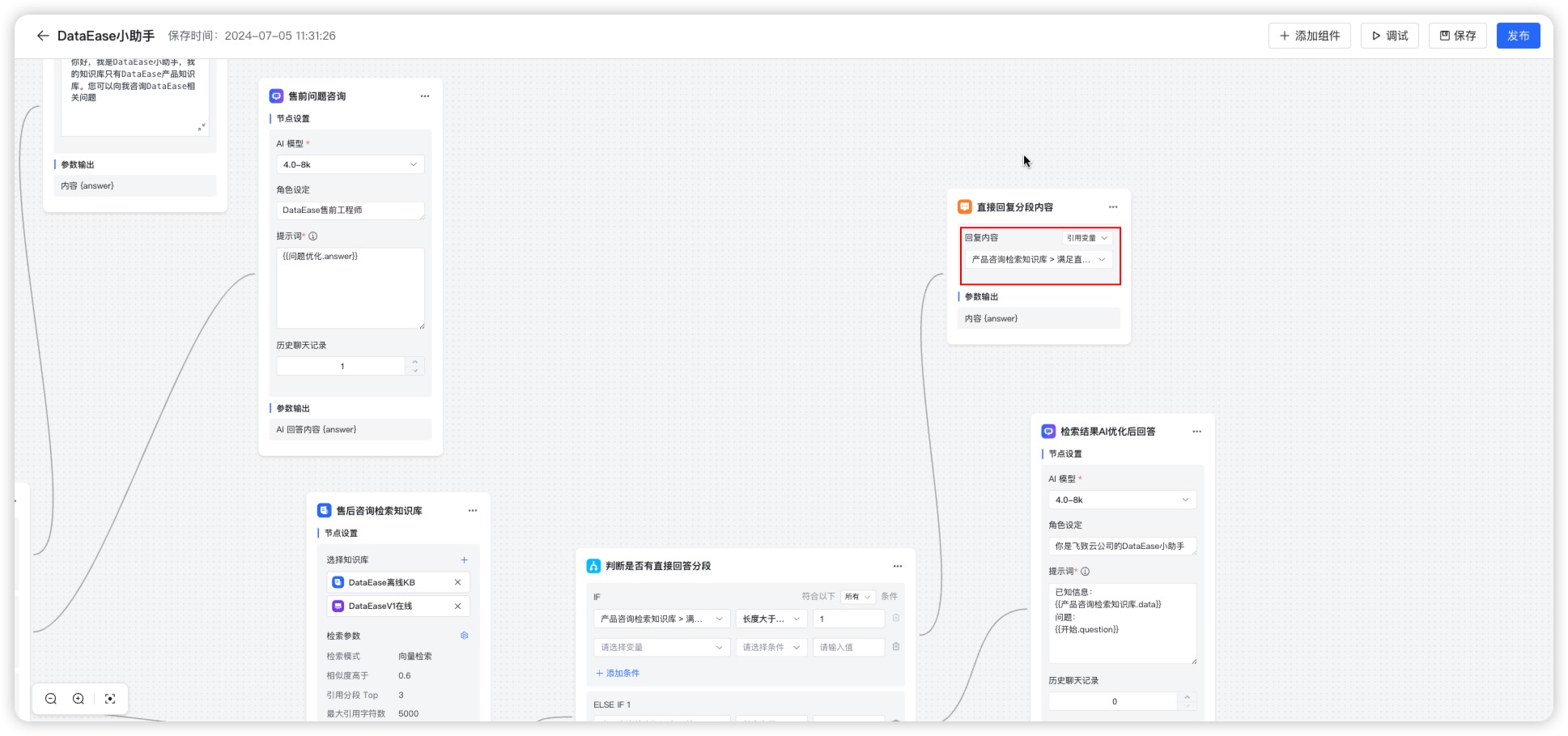Open AI 模型 dropdown in 售前问题咨询 node

click(350, 164)
